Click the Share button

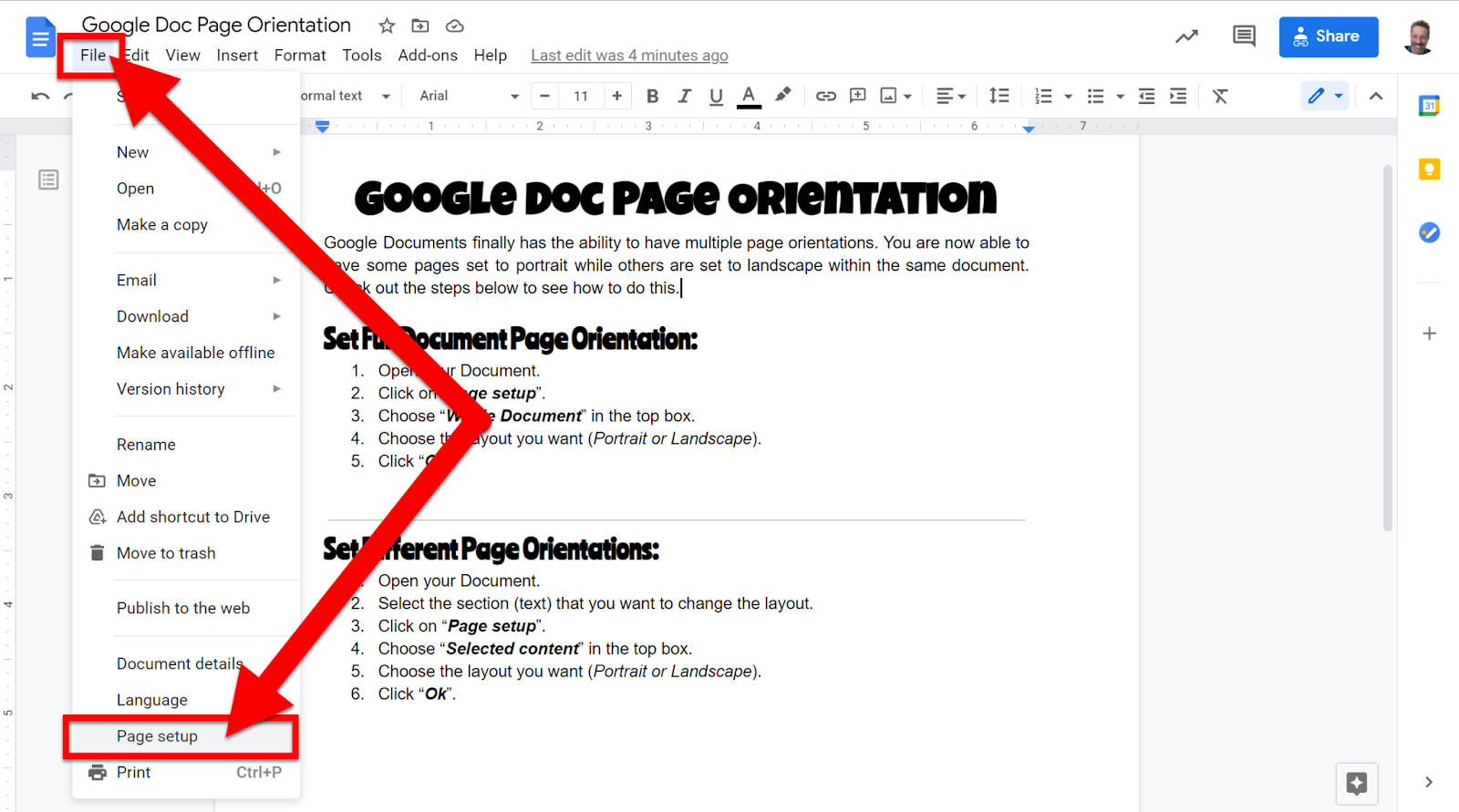[1329, 36]
